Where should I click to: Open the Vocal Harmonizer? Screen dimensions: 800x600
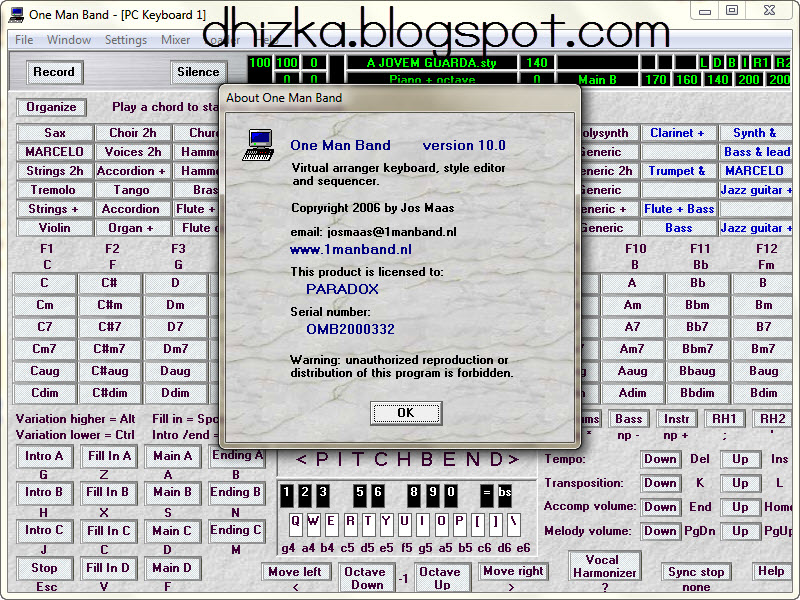(604, 566)
